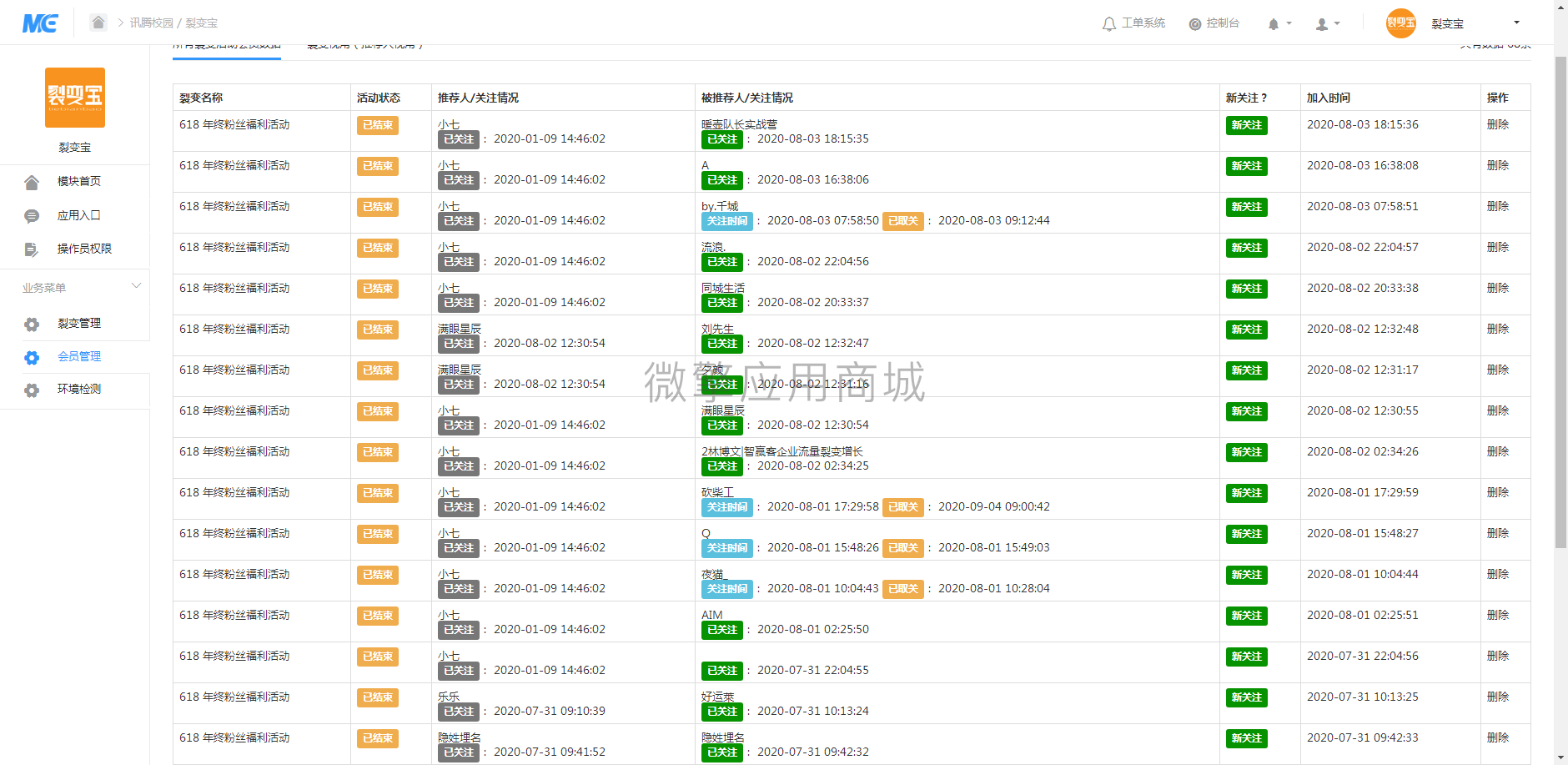Viewport: 1568px width, 765px height.
Task: Click 讯腾校园 breadcrumb link
Action: pos(151,23)
